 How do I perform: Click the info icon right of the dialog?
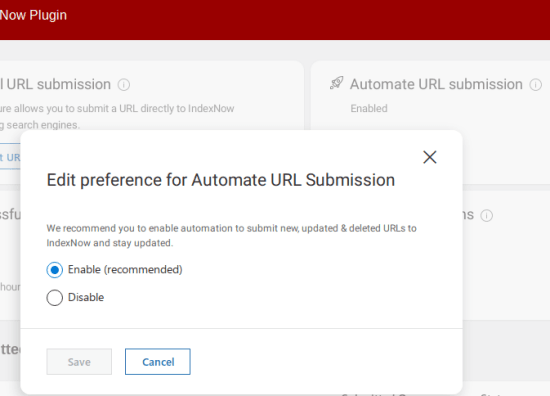[487, 215]
